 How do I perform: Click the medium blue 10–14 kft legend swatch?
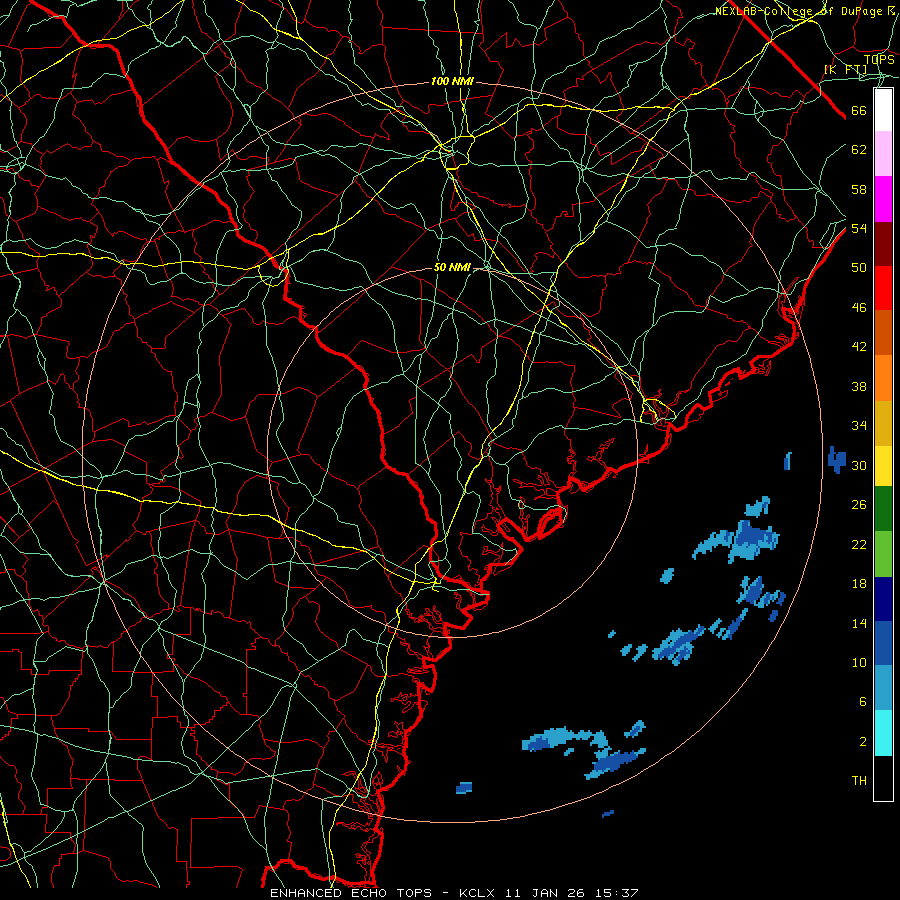[883, 643]
